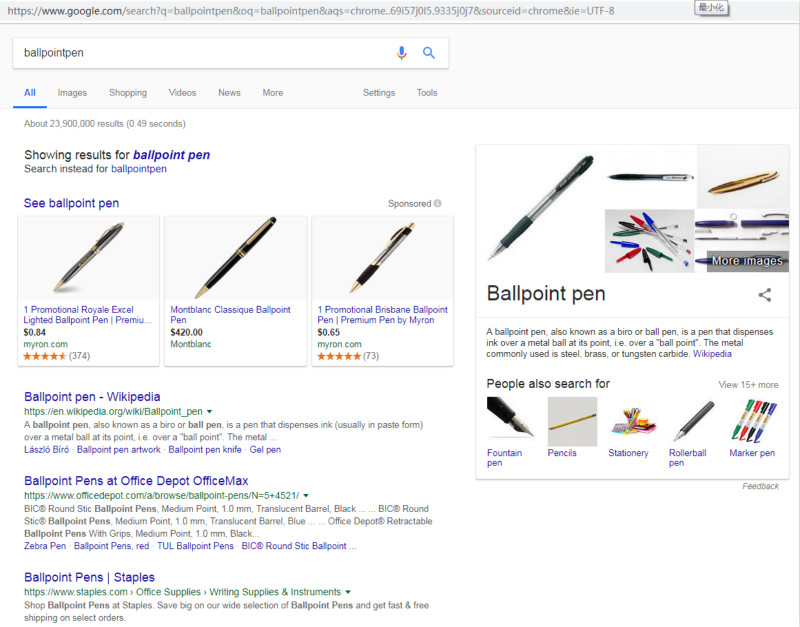Click the (73) rating count
Image resolution: width=800 pixels, height=627 pixels.
click(x=371, y=356)
